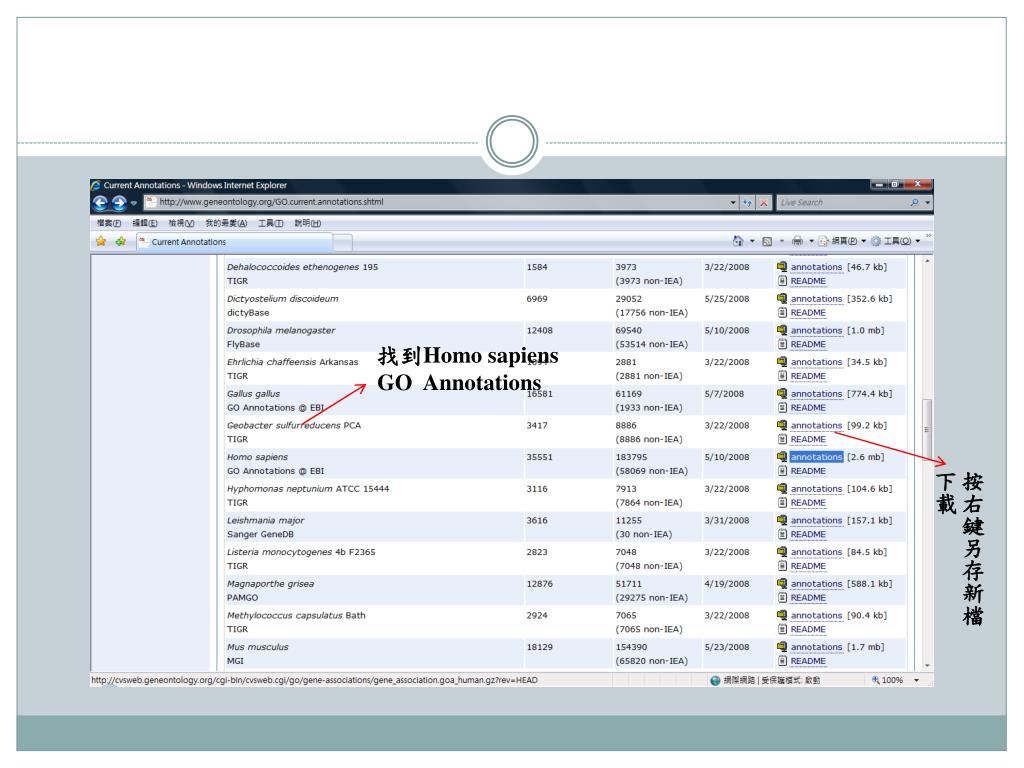This screenshot has width=1024, height=768.
Task: Go back using the browser Back button
Action: click(x=100, y=203)
